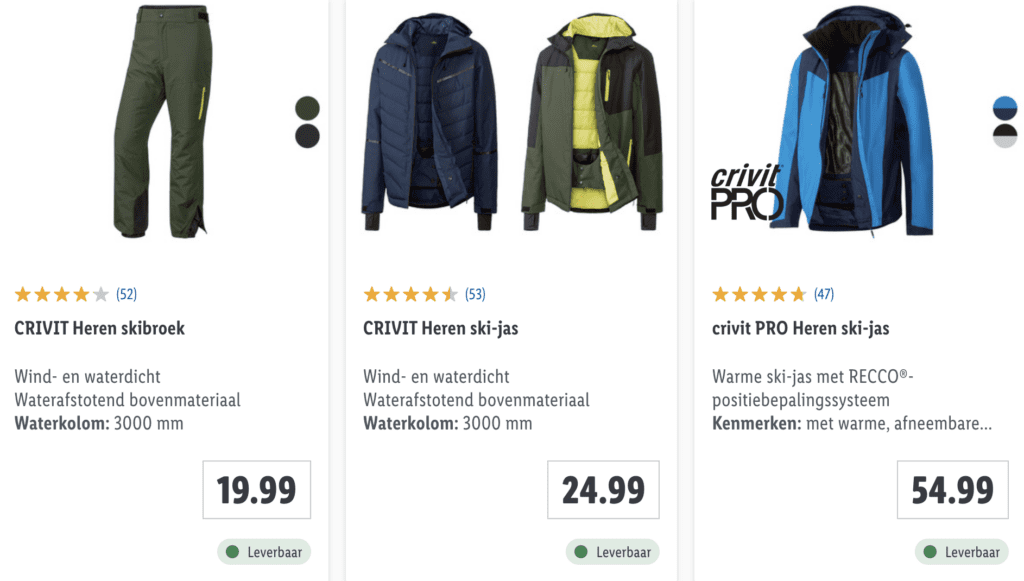Open the crivit PRO Heren ski-jas title
The height and width of the screenshot is (581, 1024).
click(801, 328)
